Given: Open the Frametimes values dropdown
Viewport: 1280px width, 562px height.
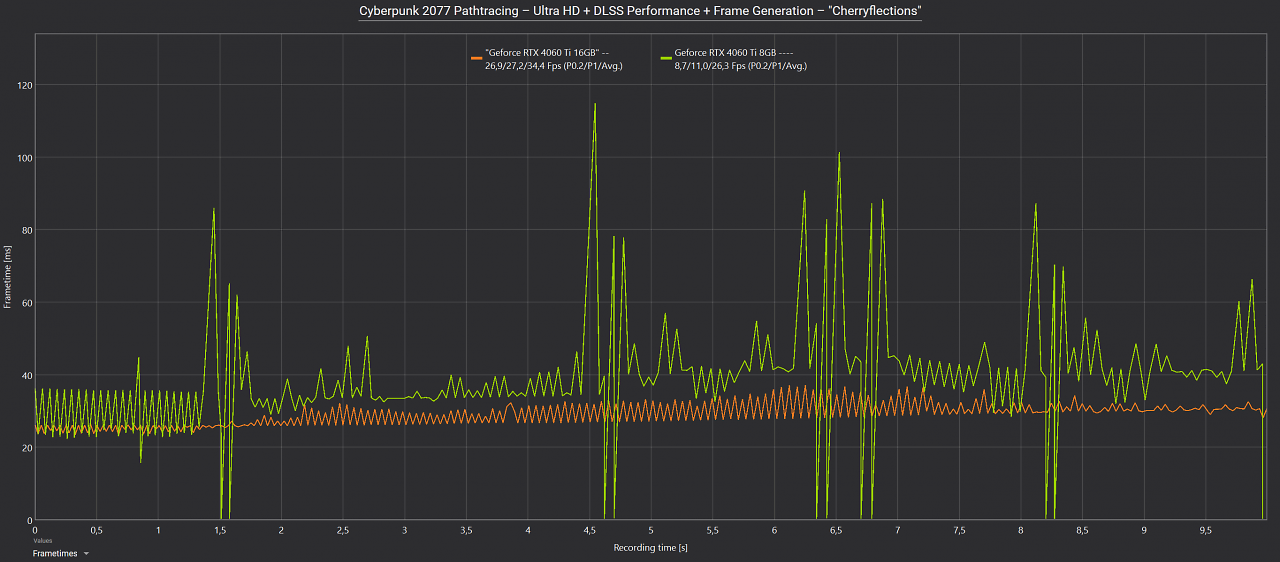Looking at the screenshot, I should coord(61,552).
